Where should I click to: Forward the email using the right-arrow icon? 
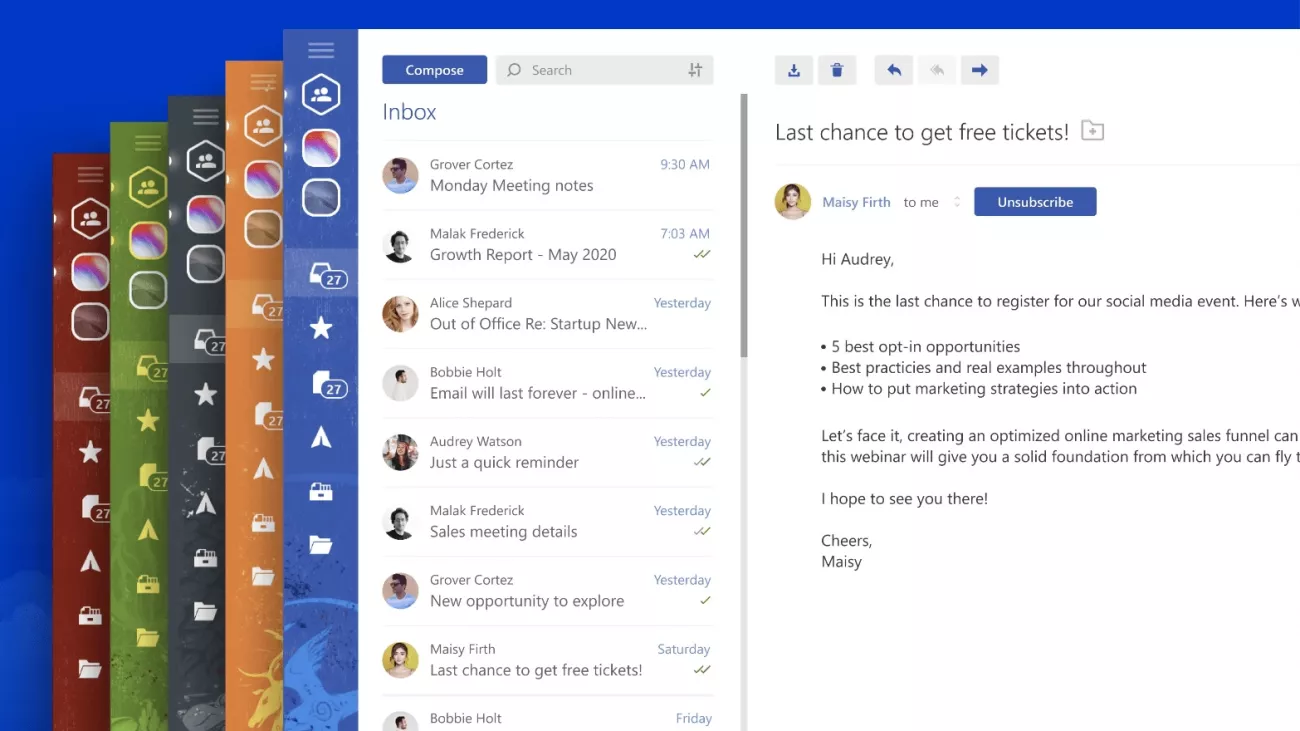[980, 70]
